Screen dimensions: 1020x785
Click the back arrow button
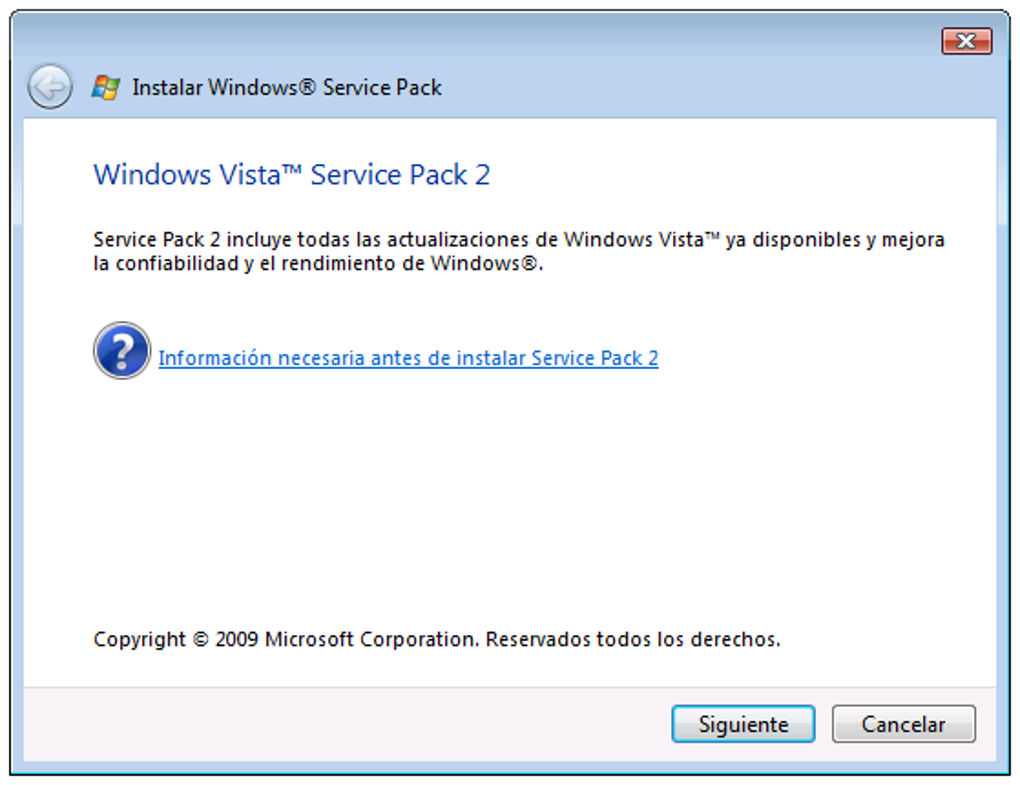(x=49, y=88)
